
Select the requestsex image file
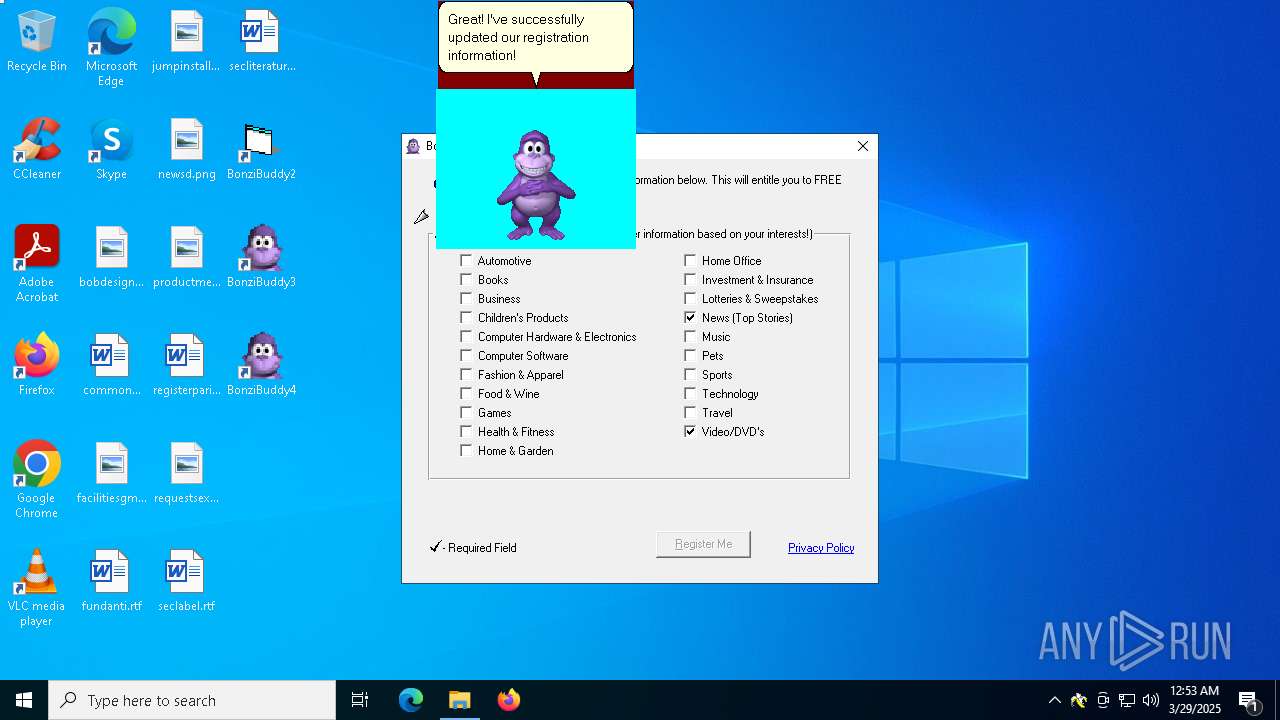tap(186, 474)
